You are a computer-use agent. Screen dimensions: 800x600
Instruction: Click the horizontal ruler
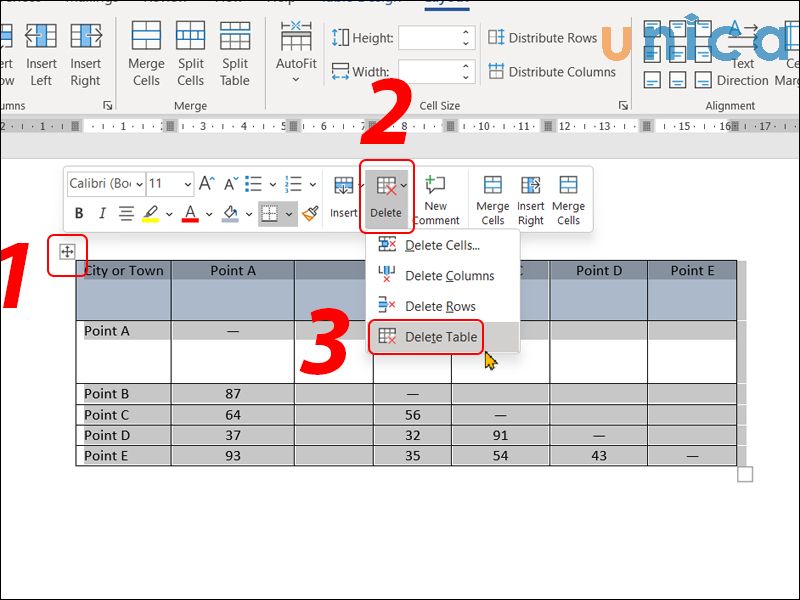(400, 126)
